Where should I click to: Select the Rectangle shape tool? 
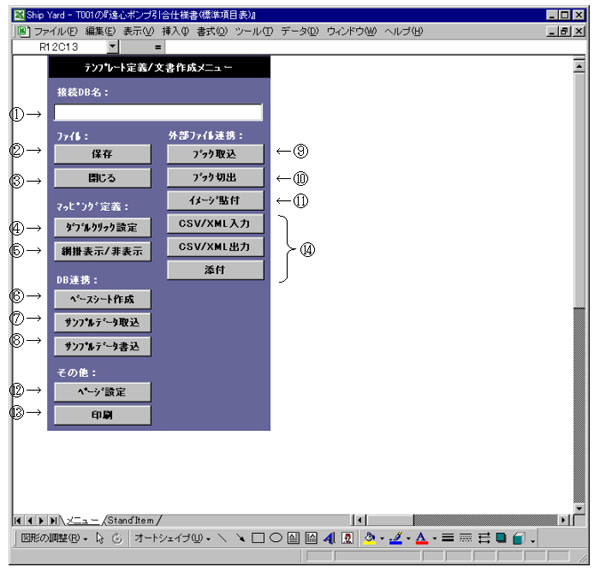[257, 538]
